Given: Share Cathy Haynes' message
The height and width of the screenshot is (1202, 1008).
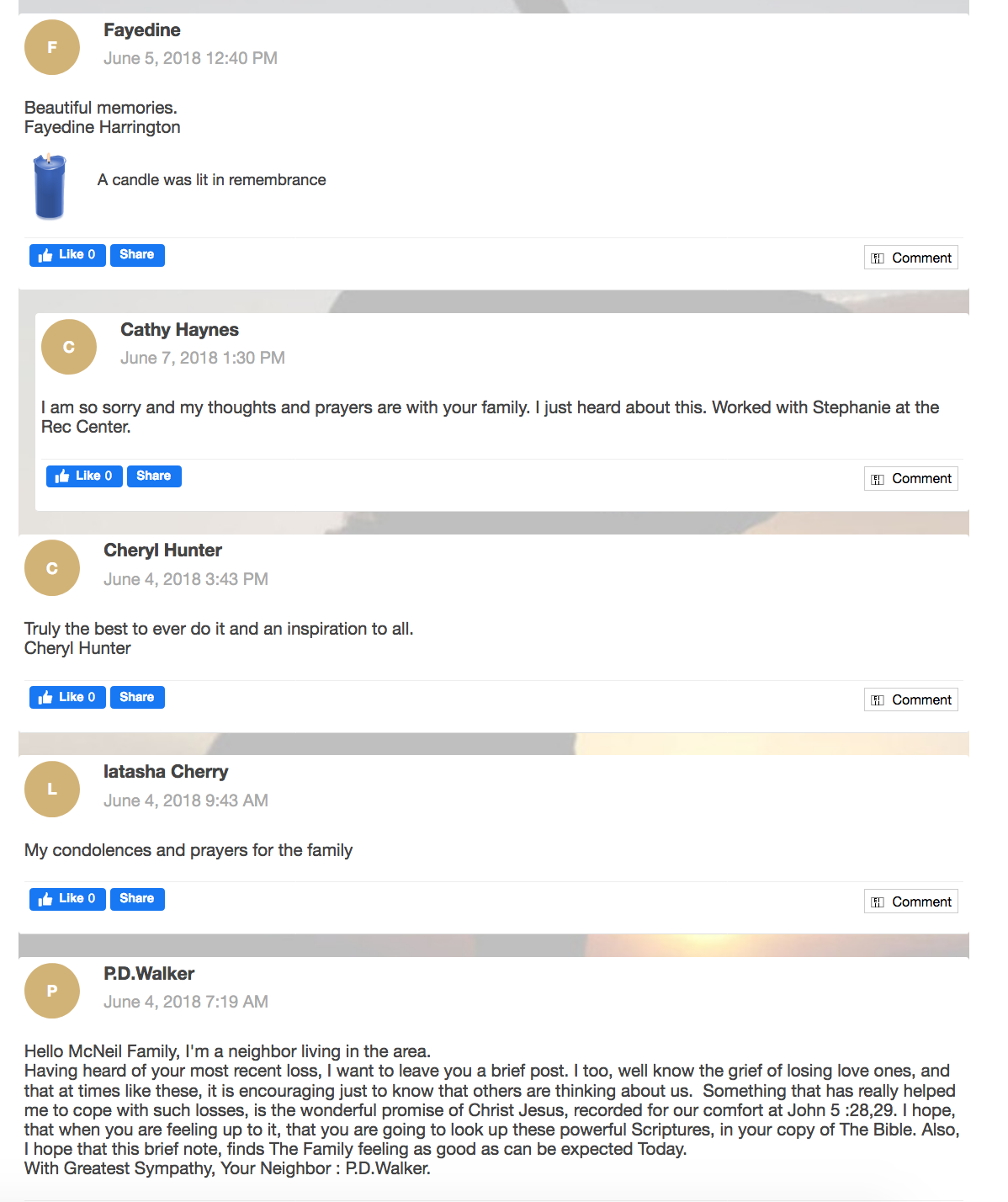Looking at the screenshot, I should coord(154,476).
